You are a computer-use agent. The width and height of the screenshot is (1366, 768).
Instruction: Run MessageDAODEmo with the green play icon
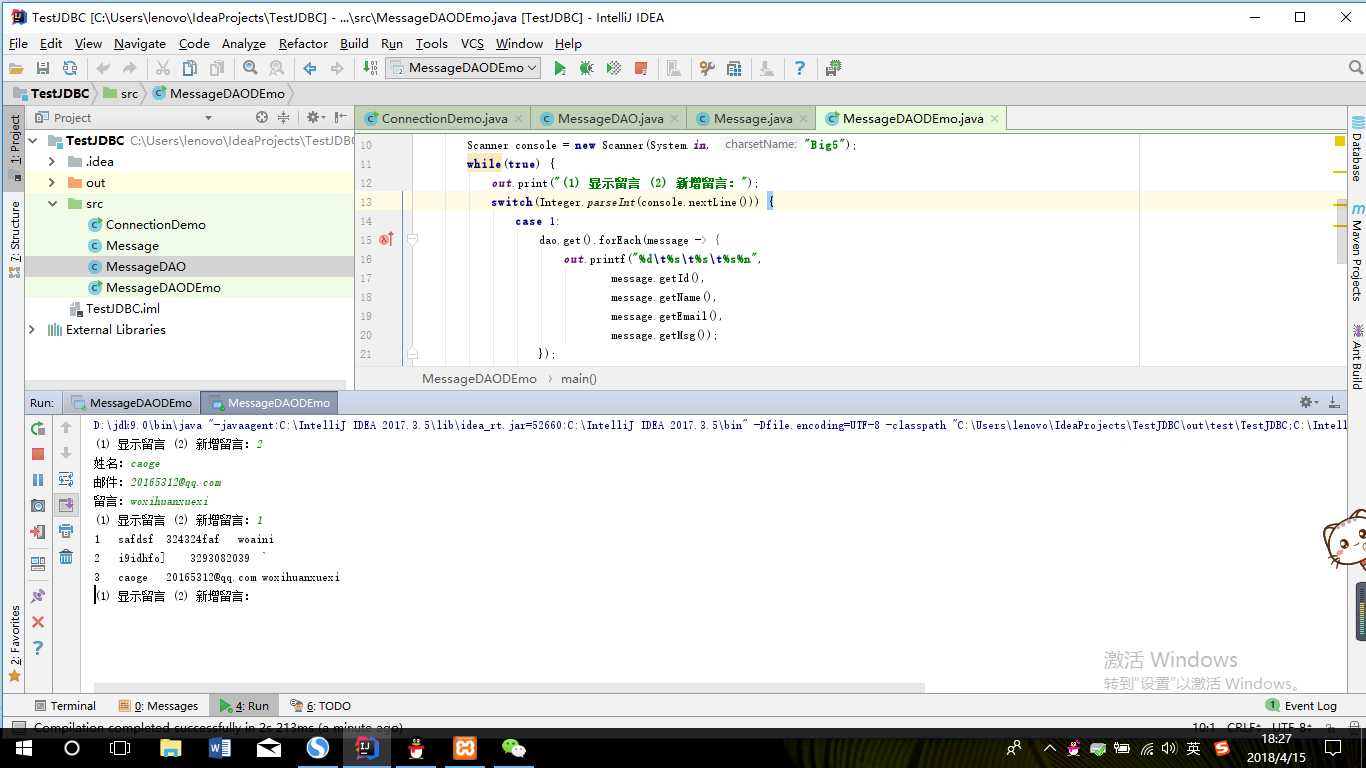pos(560,68)
